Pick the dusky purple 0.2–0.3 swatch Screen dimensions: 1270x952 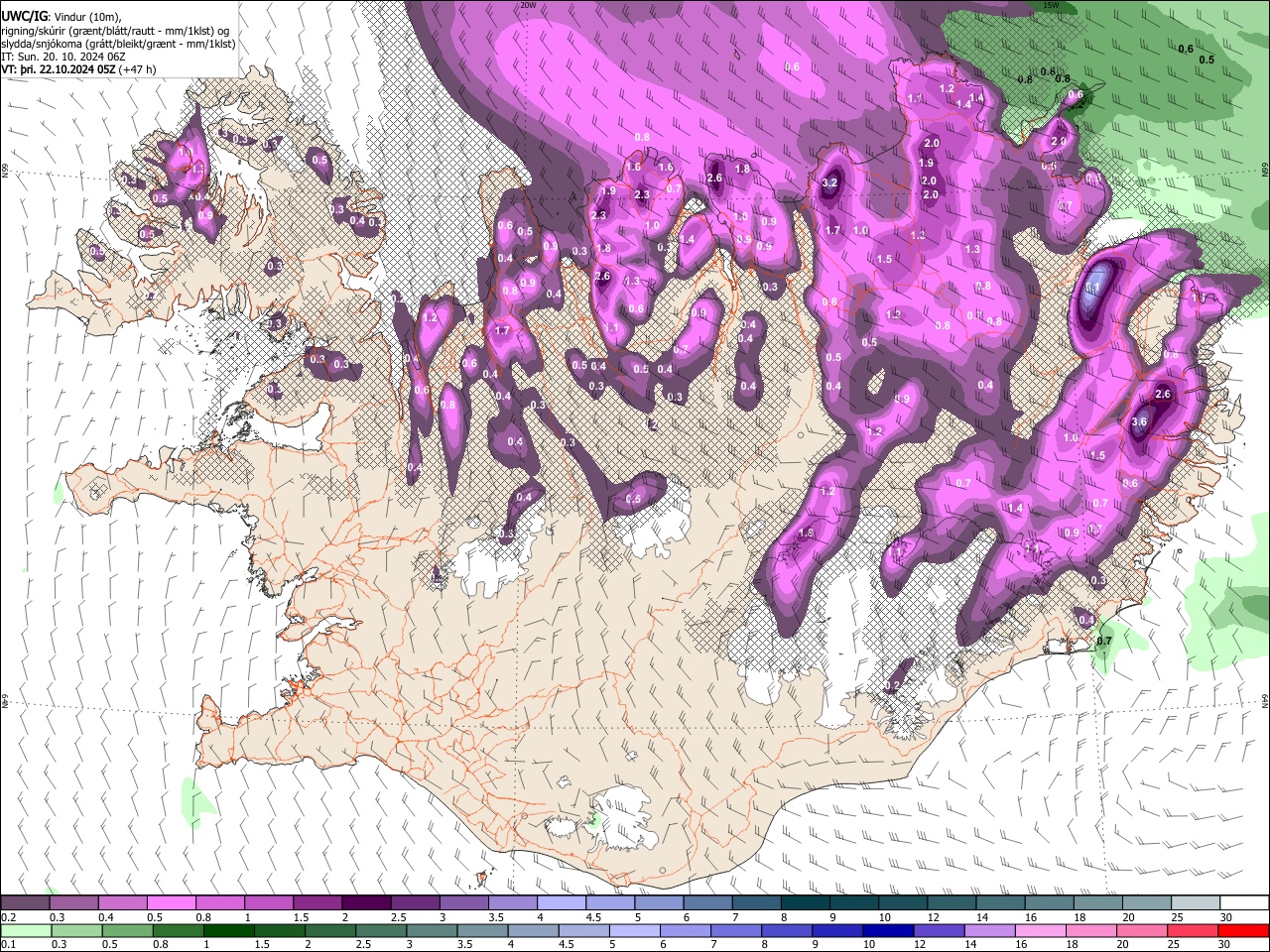pos(25,903)
